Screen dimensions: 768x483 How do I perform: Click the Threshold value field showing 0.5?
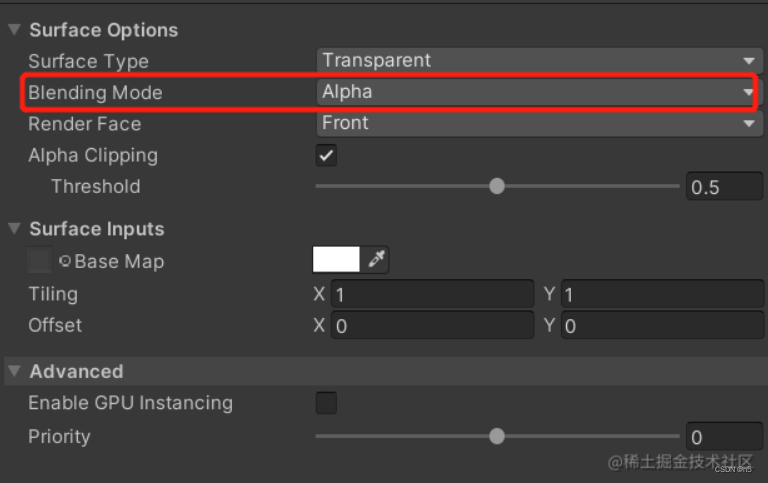pos(724,187)
